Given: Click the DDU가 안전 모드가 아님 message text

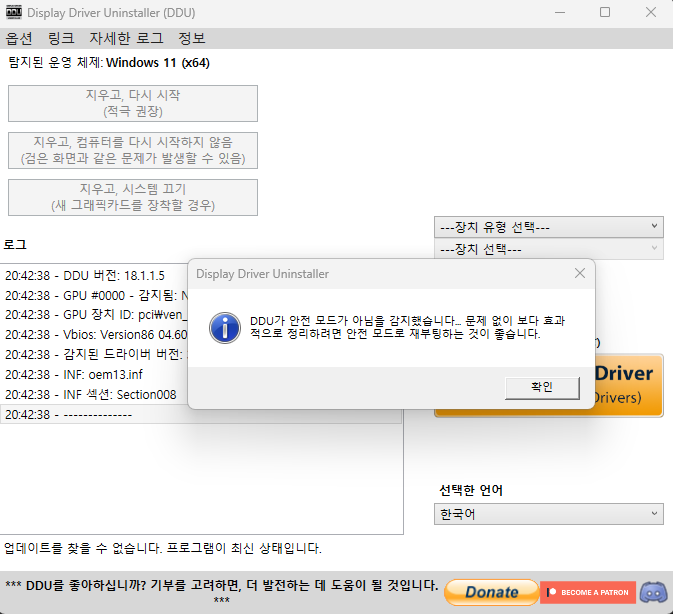Looking at the screenshot, I should pyautogui.click(x=407, y=327).
